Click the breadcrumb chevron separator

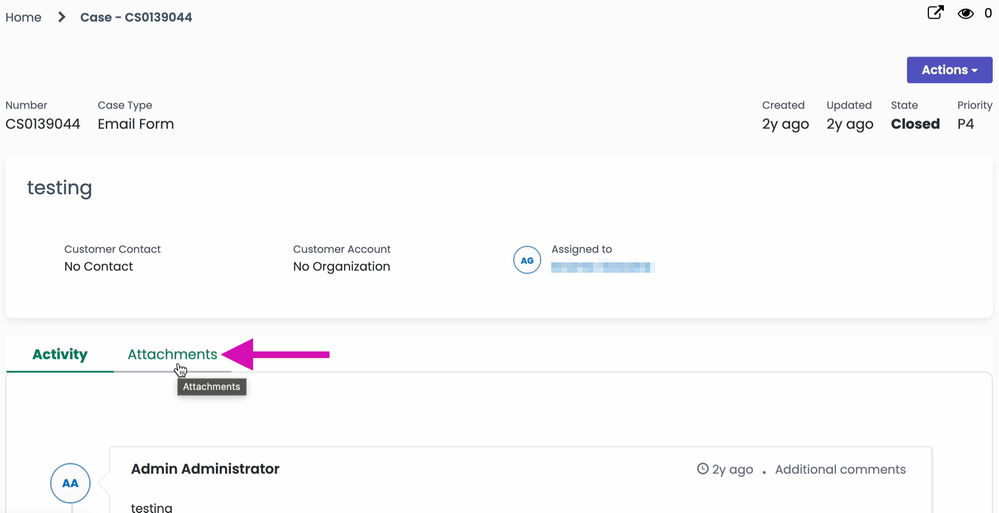[x=61, y=17]
